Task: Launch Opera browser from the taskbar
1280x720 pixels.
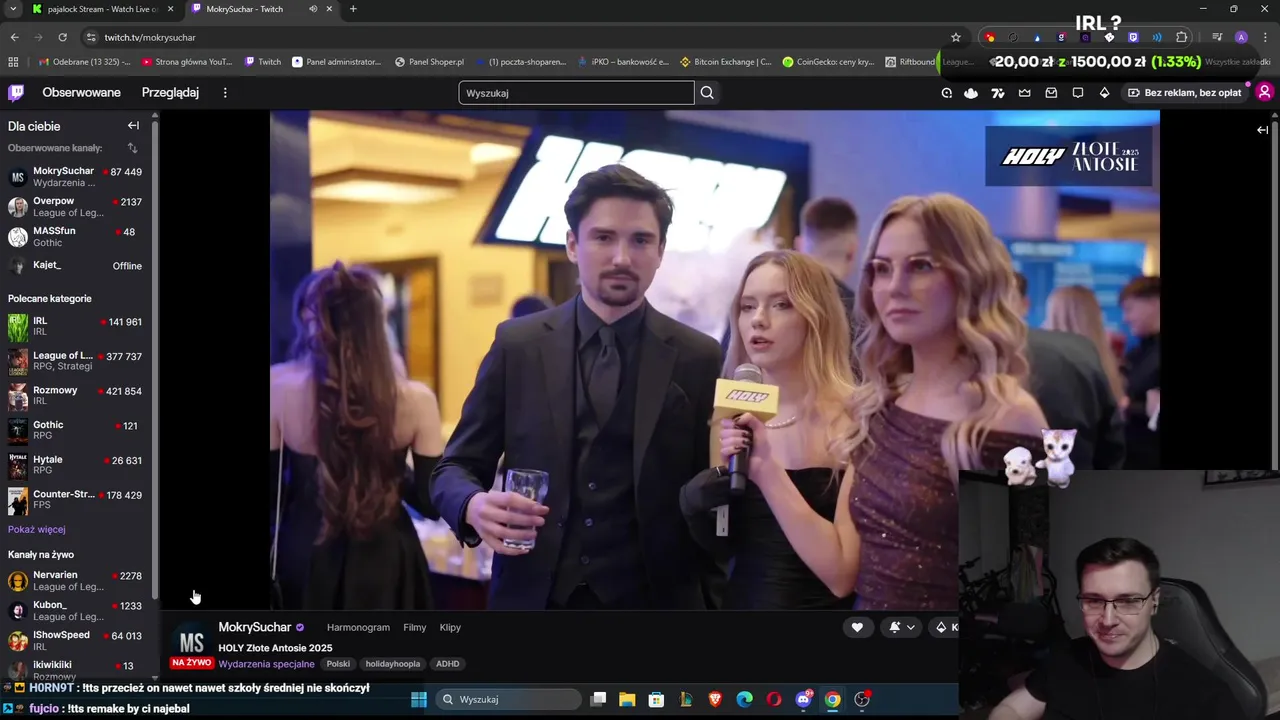Action: [x=774, y=699]
